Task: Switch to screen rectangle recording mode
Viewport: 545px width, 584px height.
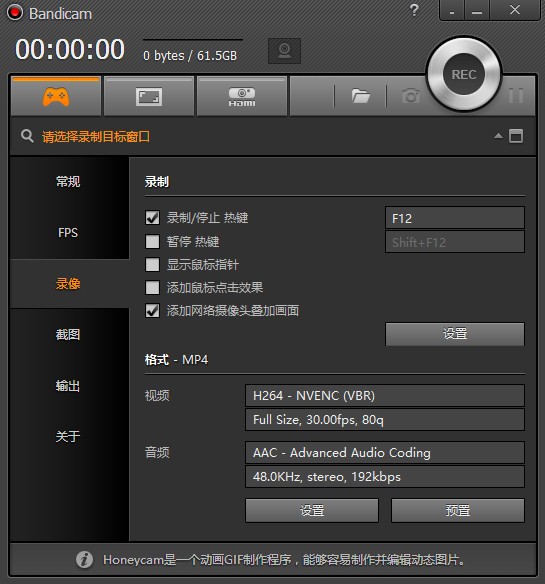Action: point(149,96)
